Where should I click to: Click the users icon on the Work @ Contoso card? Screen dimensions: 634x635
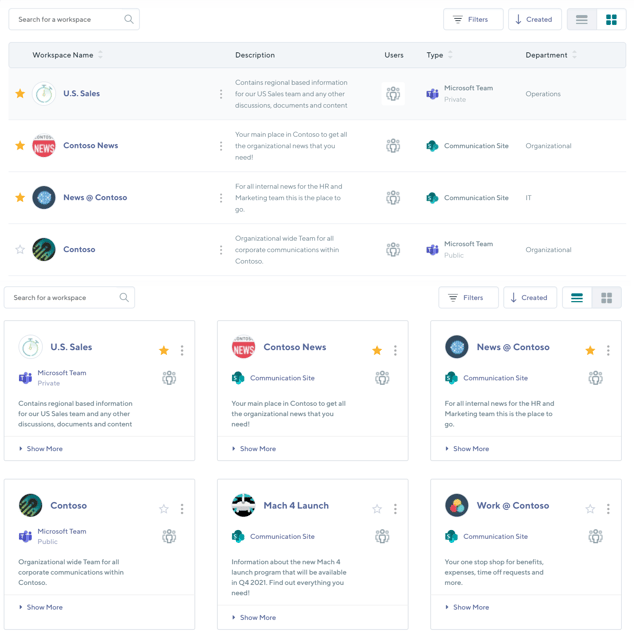tap(595, 537)
